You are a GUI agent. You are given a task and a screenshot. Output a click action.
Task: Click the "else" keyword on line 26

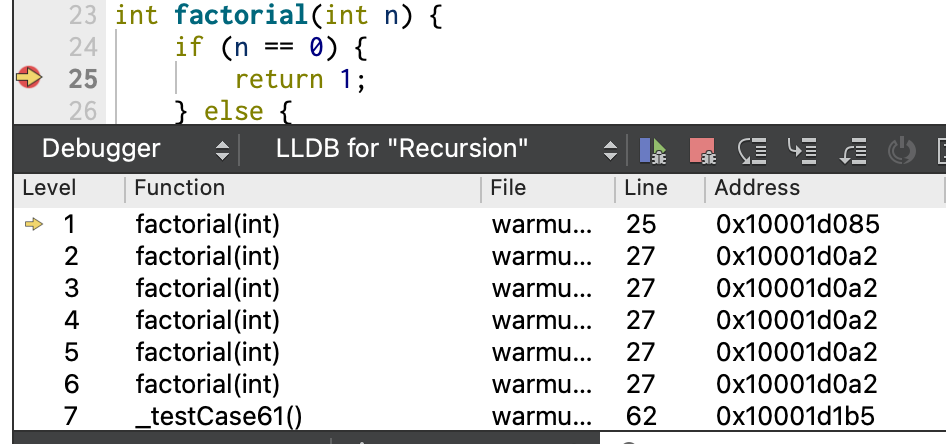(233, 112)
